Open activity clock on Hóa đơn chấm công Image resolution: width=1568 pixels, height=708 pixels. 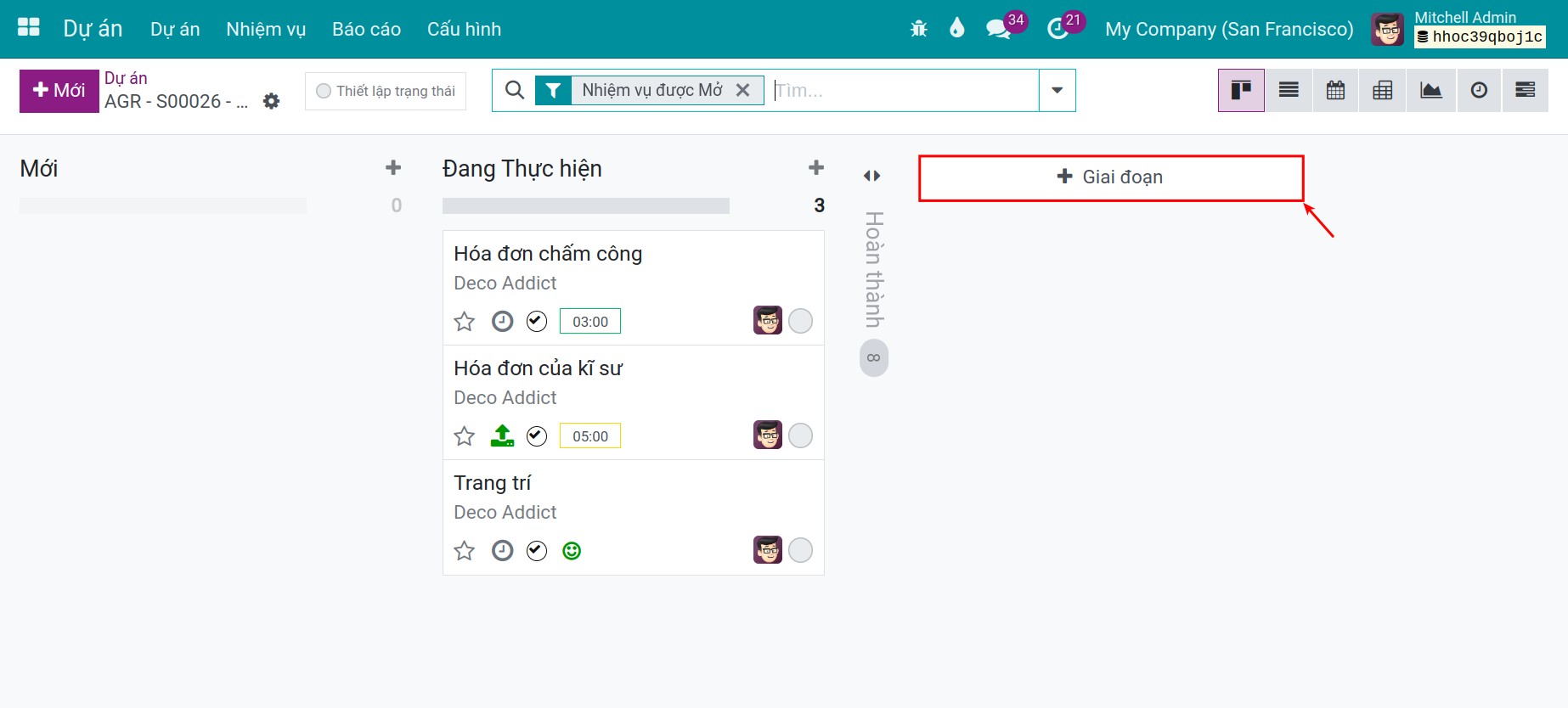503,322
